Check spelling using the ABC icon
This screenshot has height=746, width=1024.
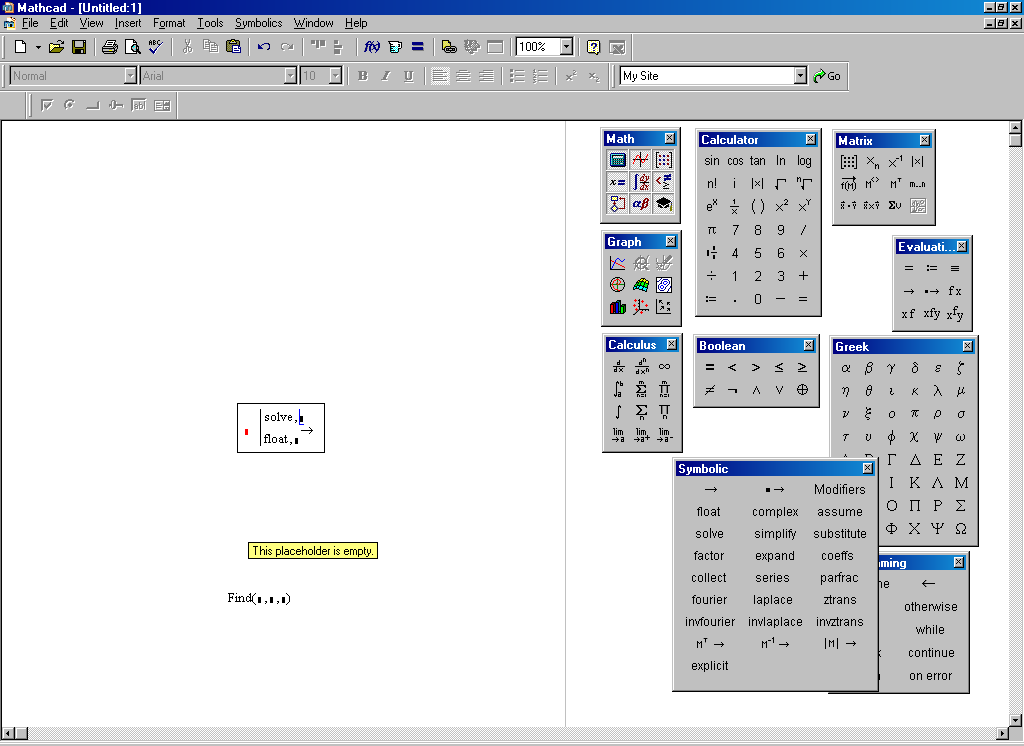[x=155, y=47]
